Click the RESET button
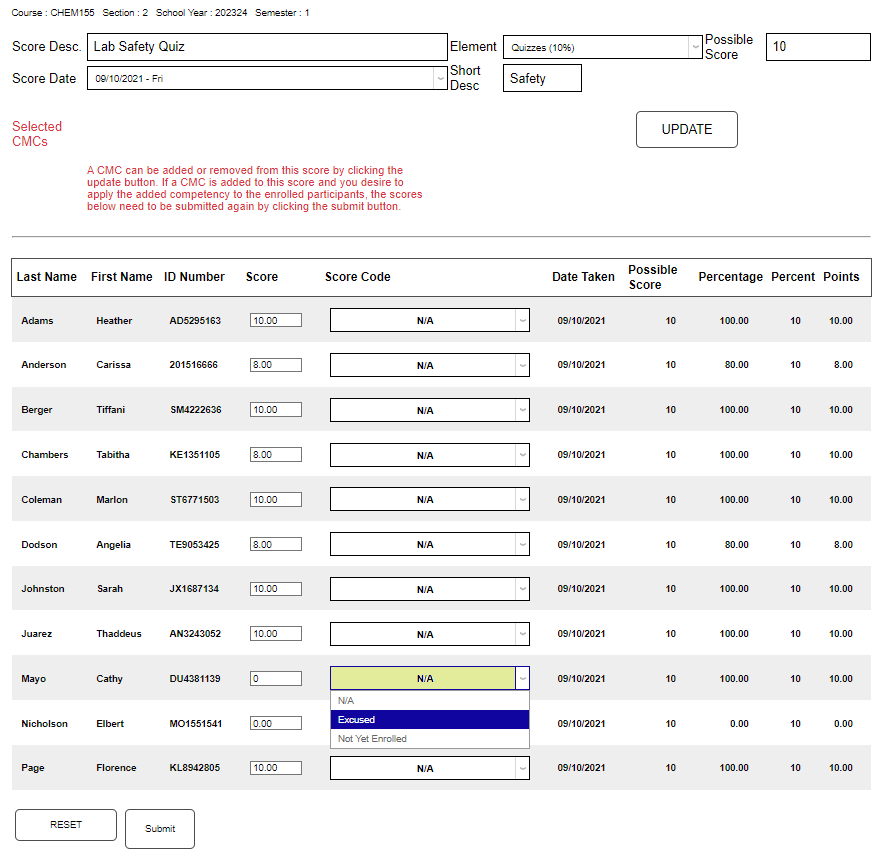884x858 pixels. point(65,824)
